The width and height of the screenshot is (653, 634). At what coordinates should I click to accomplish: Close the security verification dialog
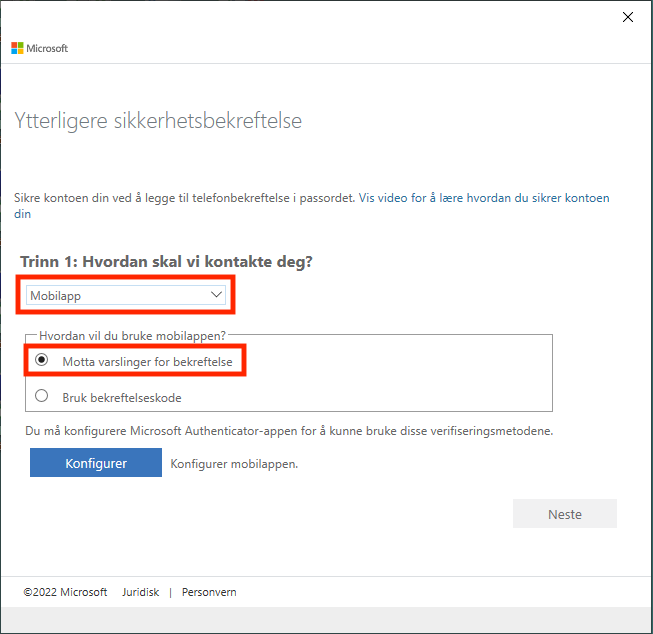[x=628, y=17]
